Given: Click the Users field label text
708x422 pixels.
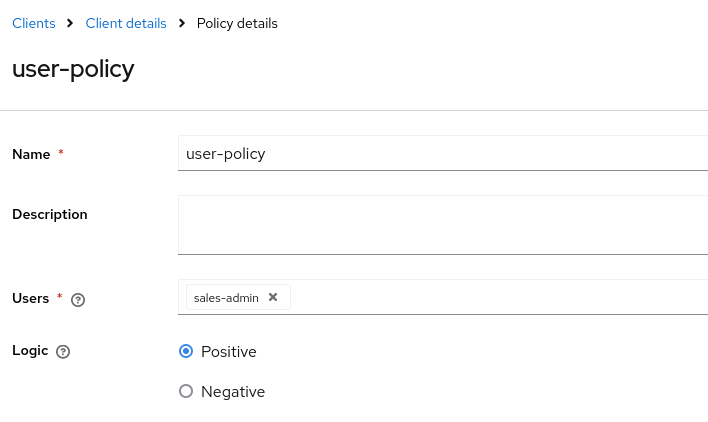Looking at the screenshot, I should coord(30,298).
